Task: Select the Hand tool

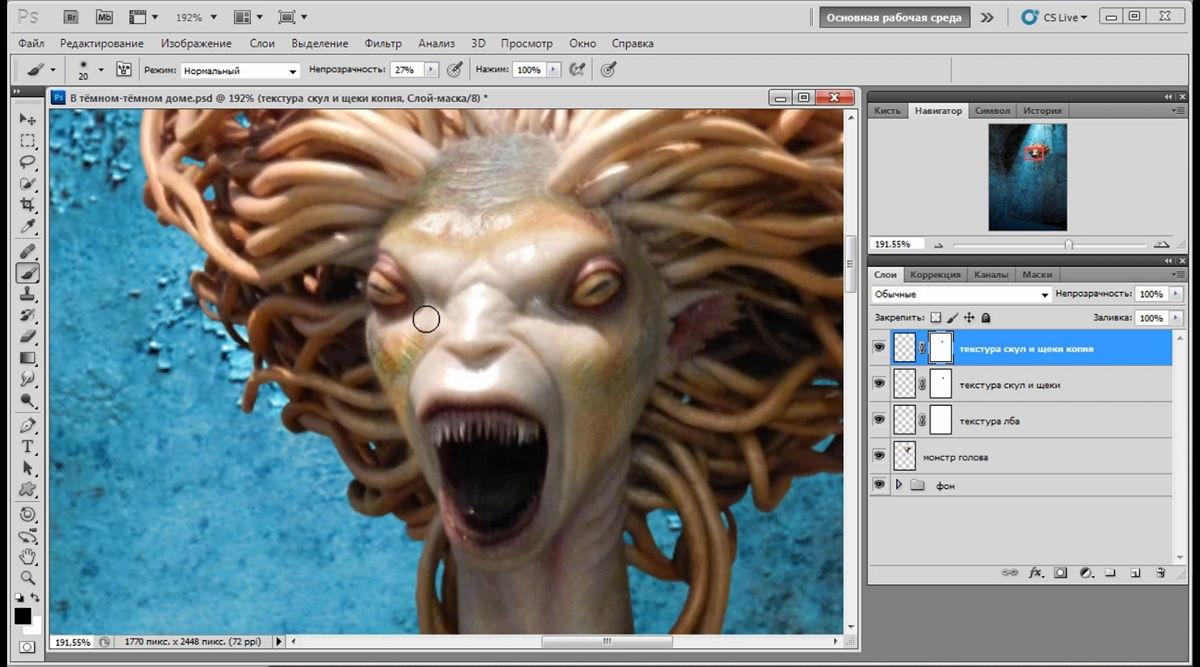Action: [27, 556]
